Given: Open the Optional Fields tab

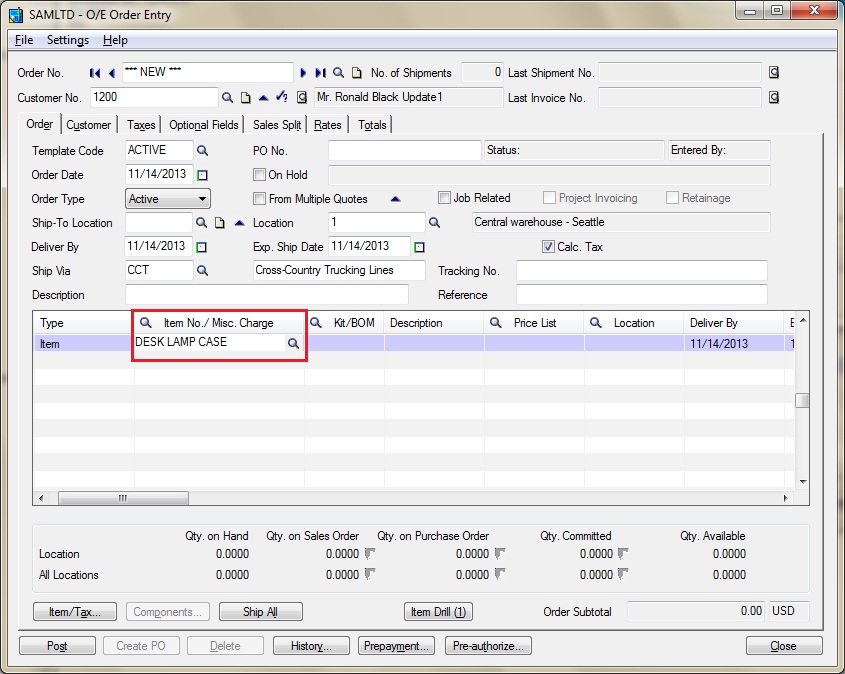Looking at the screenshot, I should point(204,125).
